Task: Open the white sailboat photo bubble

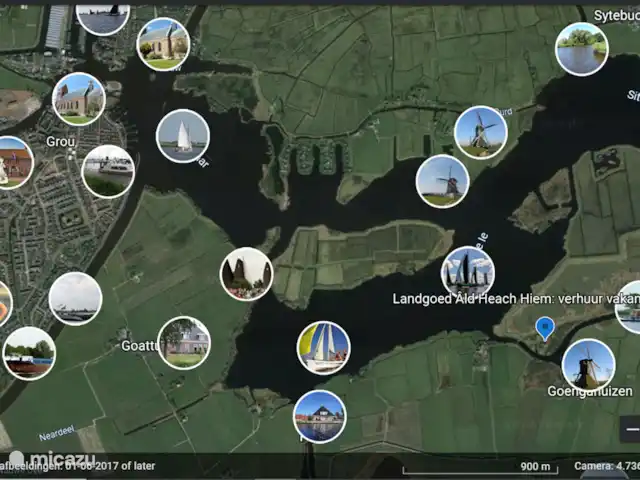Action: pos(183,136)
